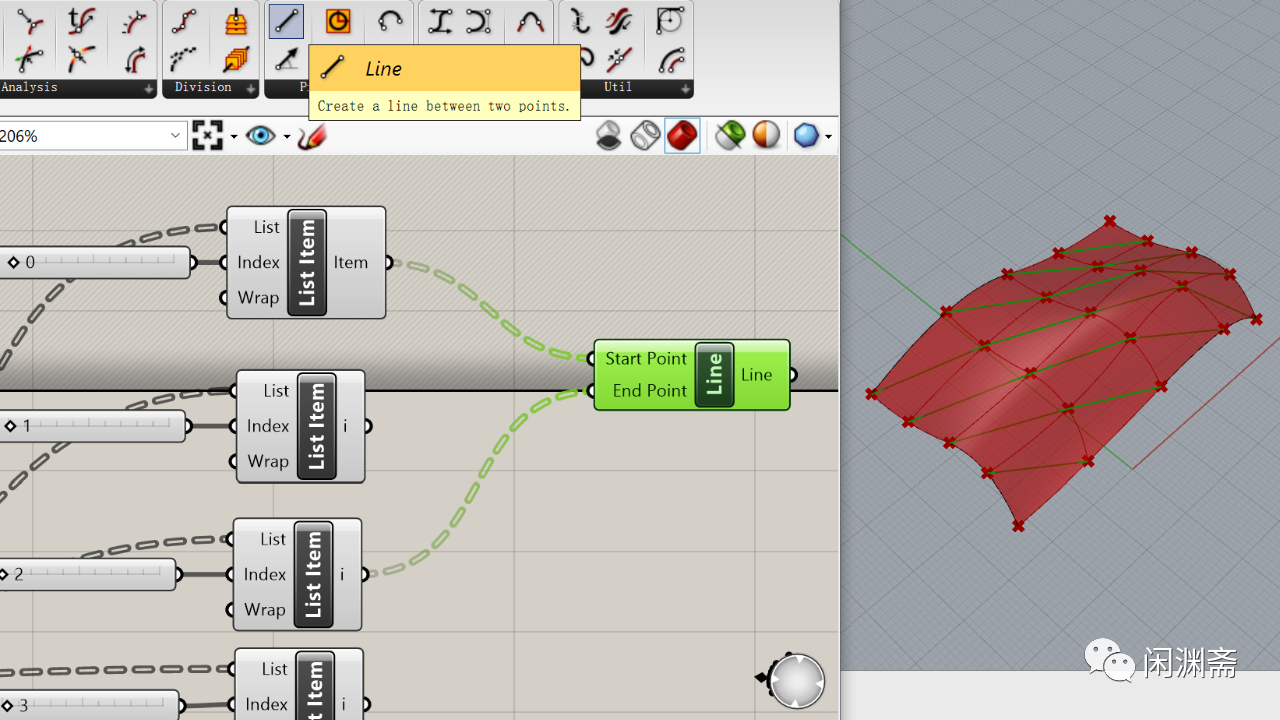Open the zoom percentage dropdown
The width and height of the screenshot is (1280, 720).
[175, 136]
